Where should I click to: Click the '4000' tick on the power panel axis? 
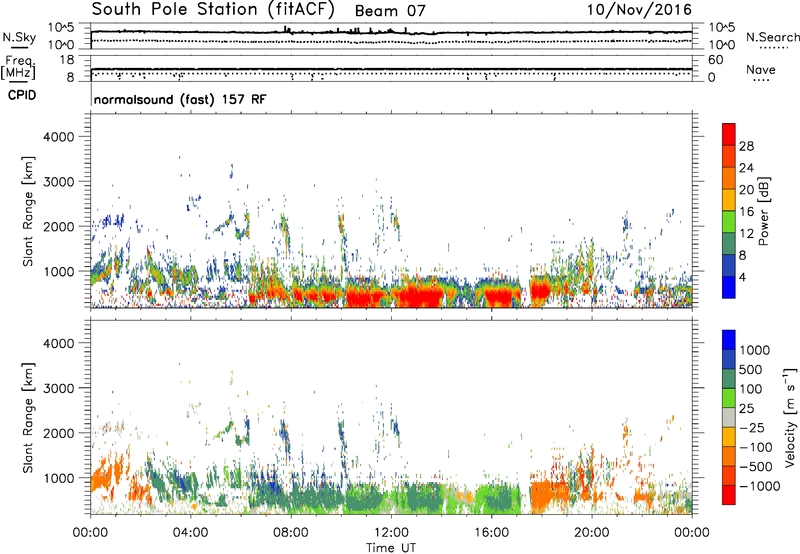(x=58, y=137)
